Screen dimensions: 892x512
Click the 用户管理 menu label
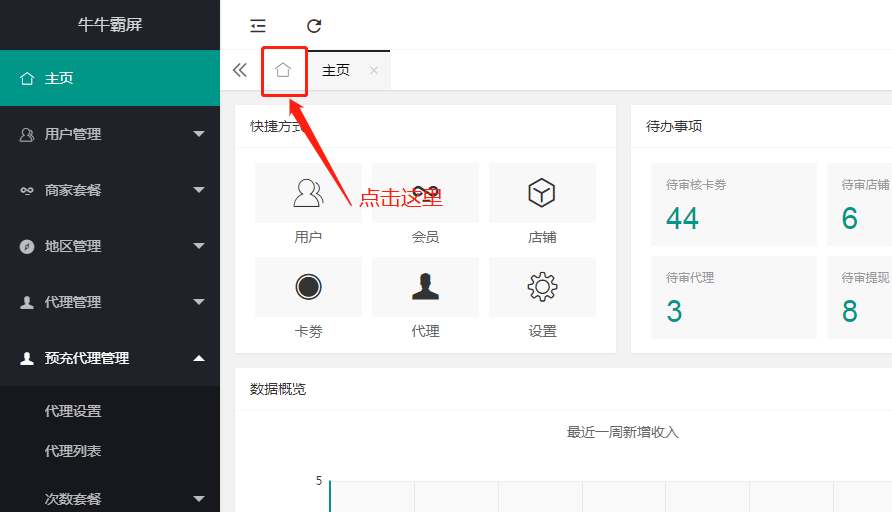[73, 134]
